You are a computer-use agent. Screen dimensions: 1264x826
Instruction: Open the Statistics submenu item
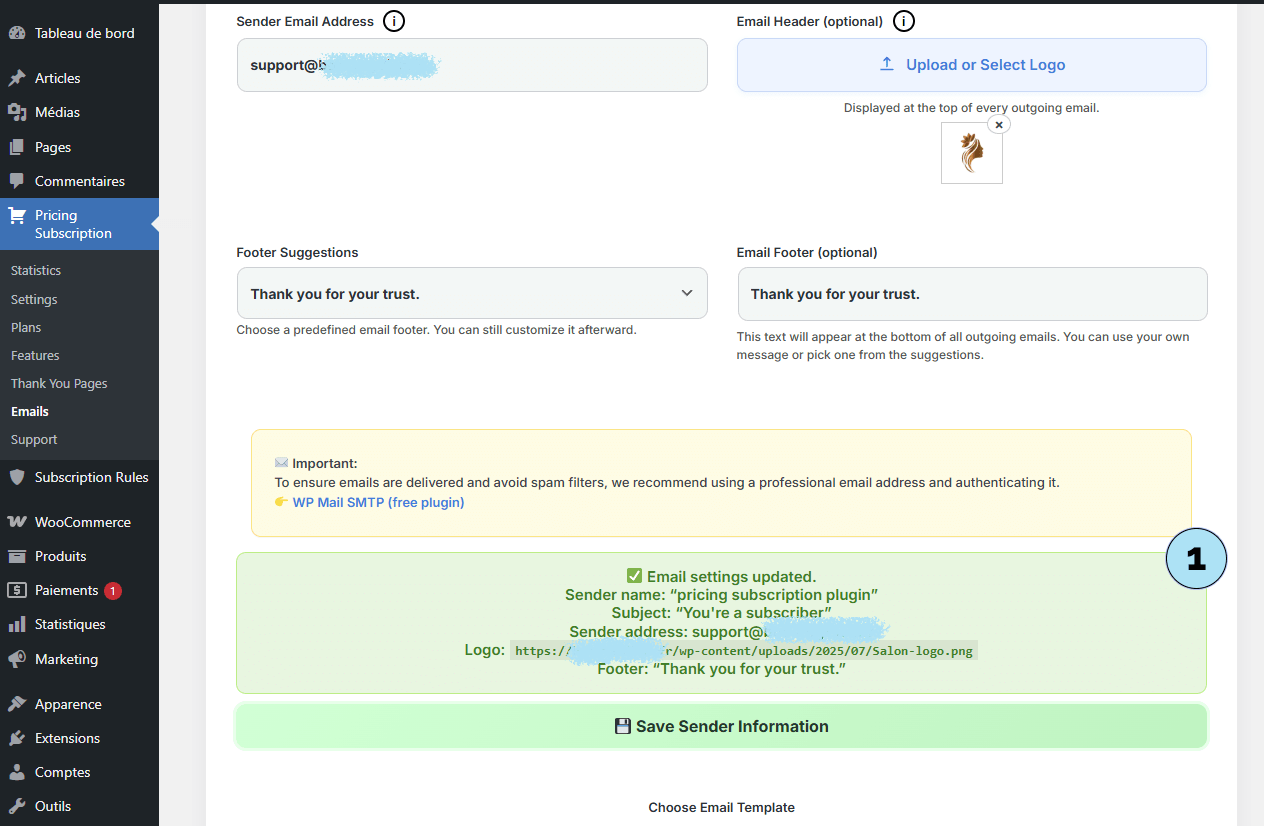coord(36,271)
